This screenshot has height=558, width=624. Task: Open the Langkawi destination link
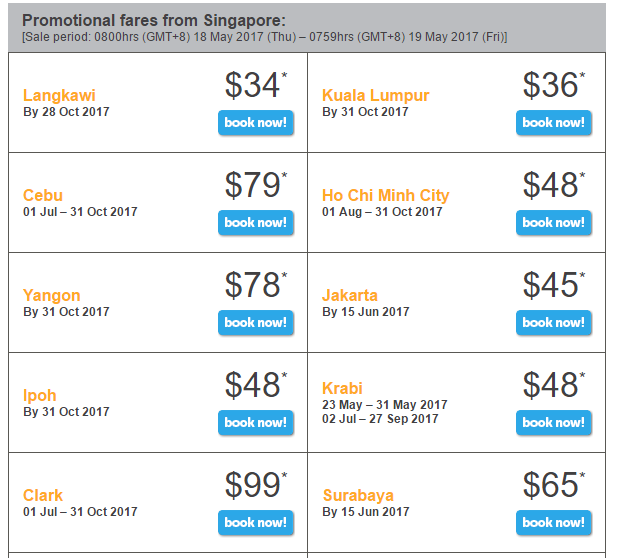click(59, 96)
